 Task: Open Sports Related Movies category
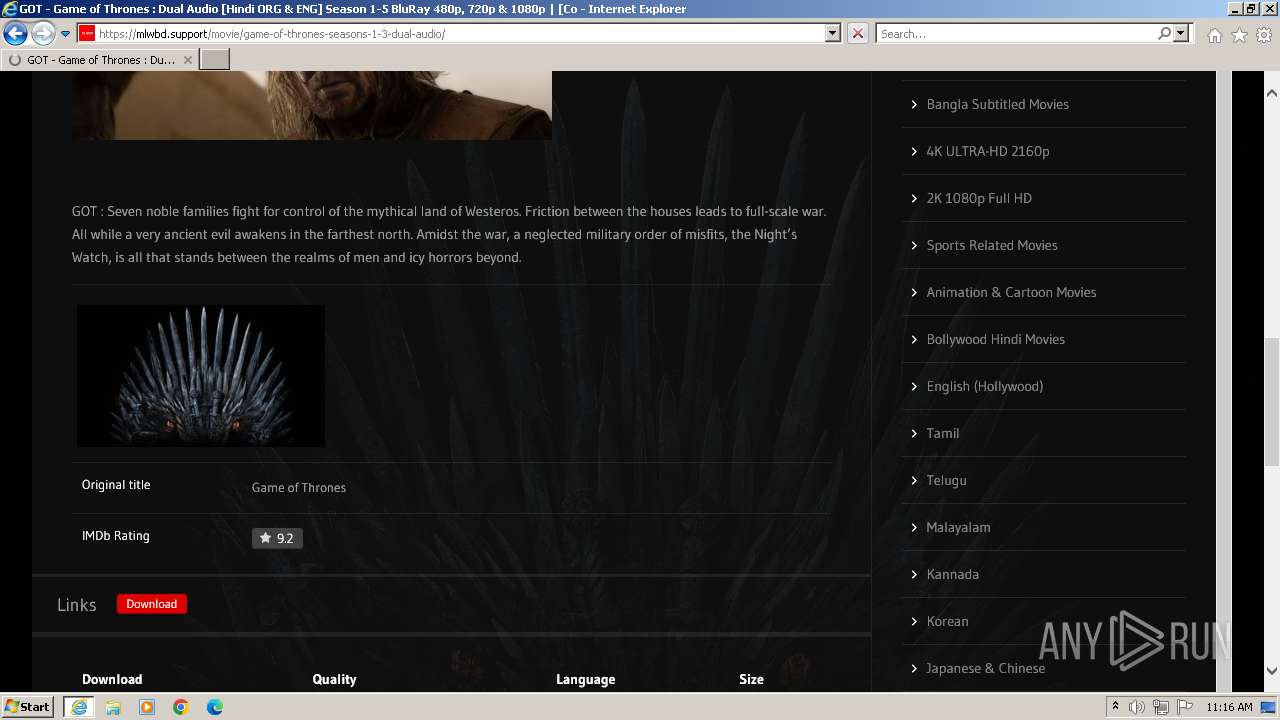pyautogui.click(x=991, y=245)
